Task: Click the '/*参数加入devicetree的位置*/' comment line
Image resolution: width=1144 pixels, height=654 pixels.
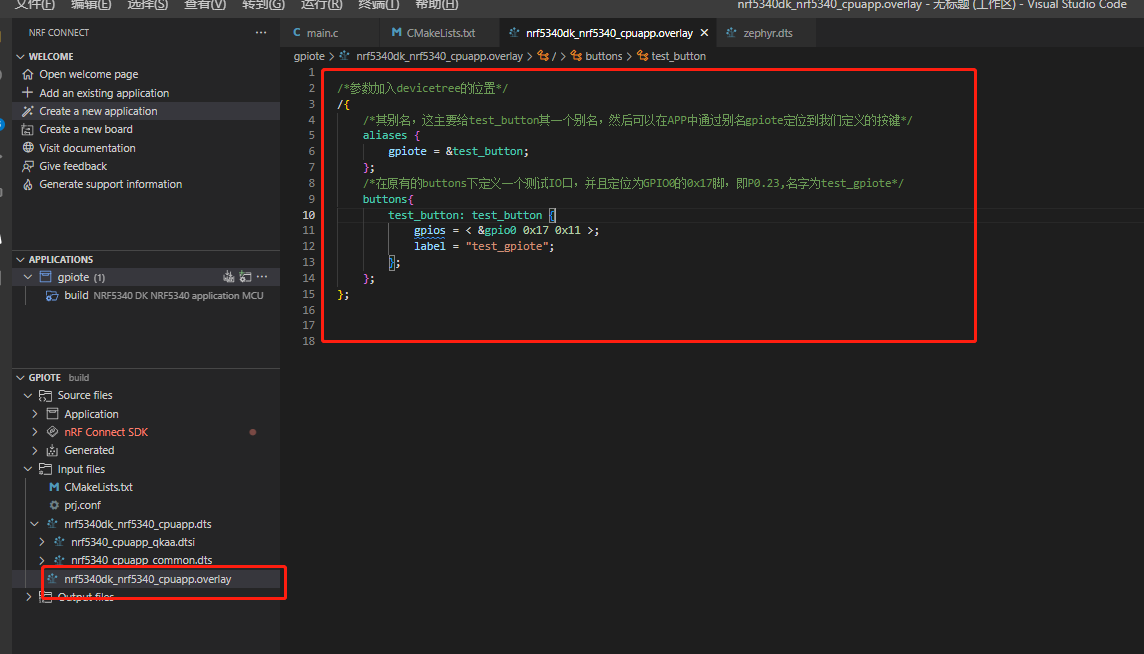Action: 422,88
